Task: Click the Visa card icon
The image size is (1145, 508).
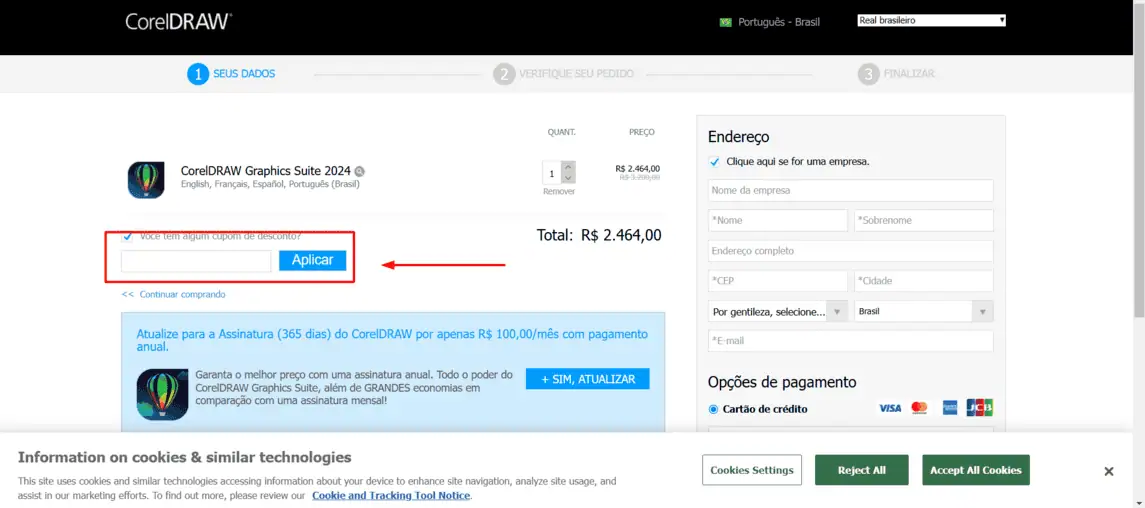Action: pos(889,408)
